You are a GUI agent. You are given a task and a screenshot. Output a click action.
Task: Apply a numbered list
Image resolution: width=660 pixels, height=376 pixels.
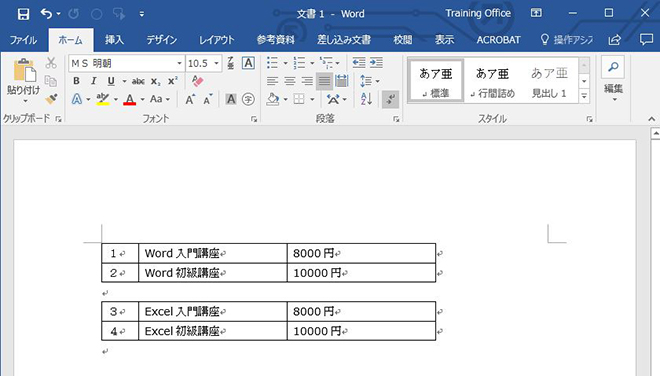pos(299,63)
